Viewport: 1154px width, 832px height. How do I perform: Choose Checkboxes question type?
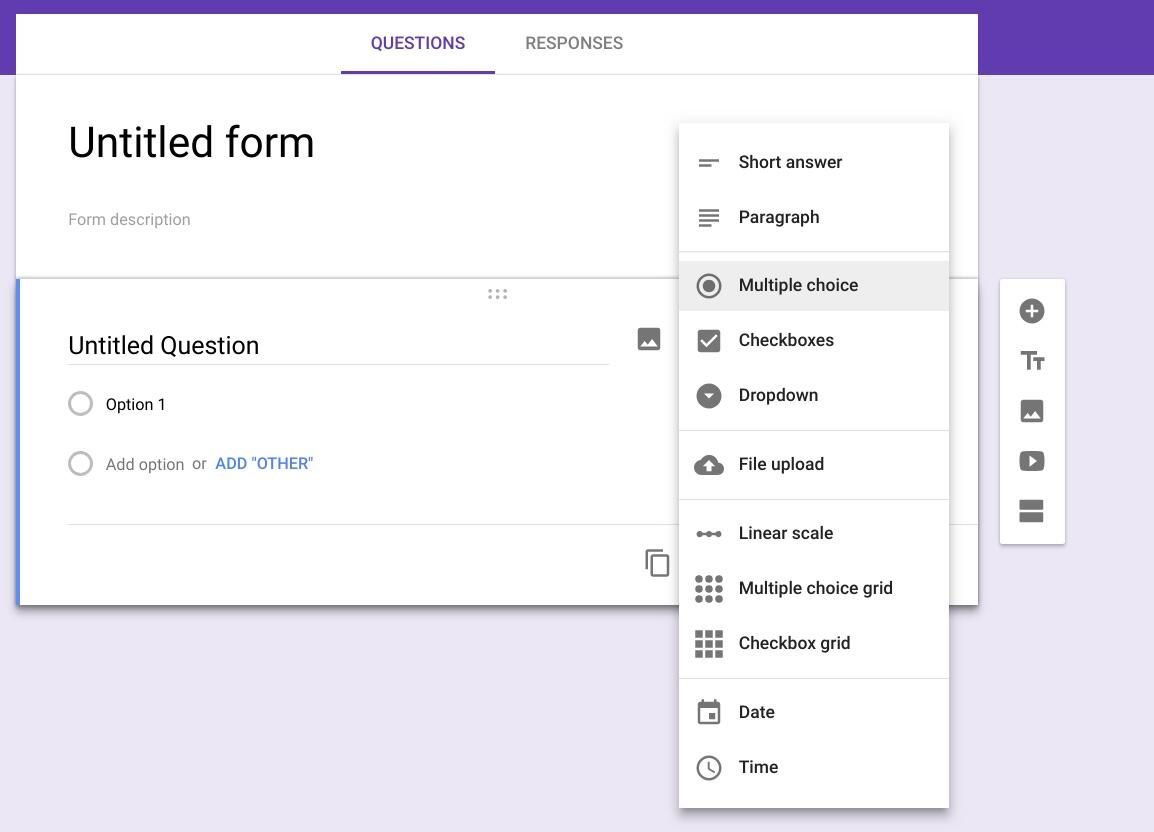[x=813, y=340]
